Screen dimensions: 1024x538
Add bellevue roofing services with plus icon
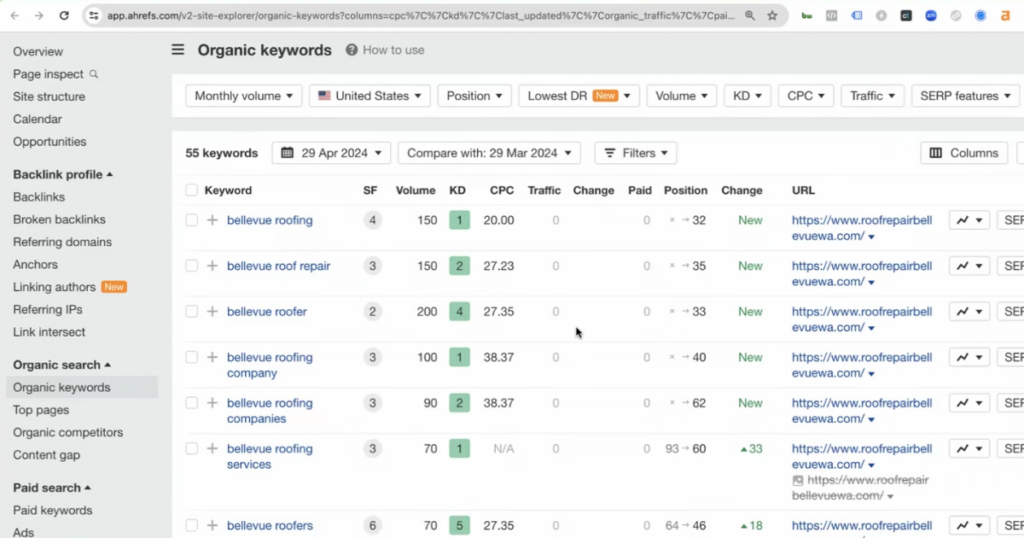click(x=212, y=449)
